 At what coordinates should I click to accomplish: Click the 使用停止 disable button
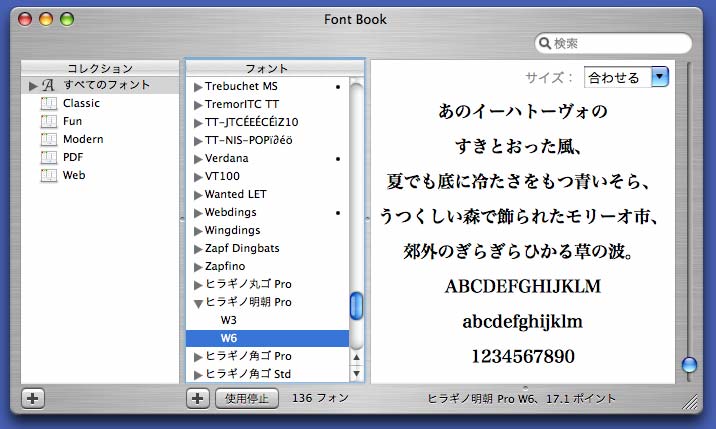click(x=246, y=398)
